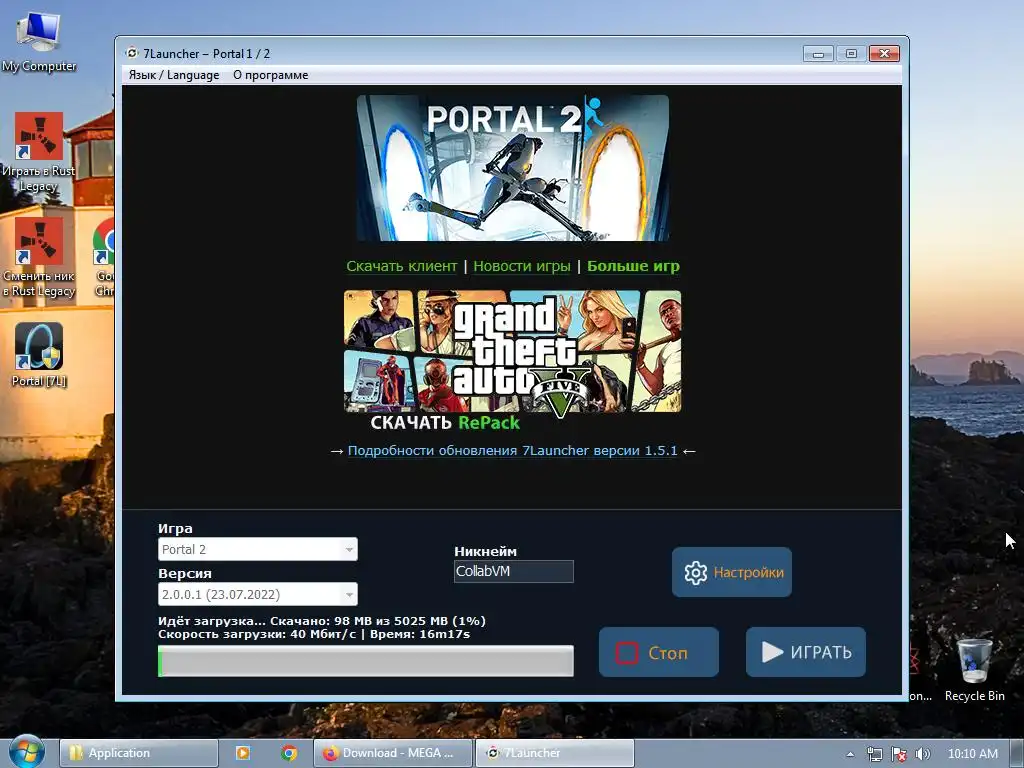Open 'Язык / Language' menu
Viewport: 1024px width, 768px height.
point(174,74)
